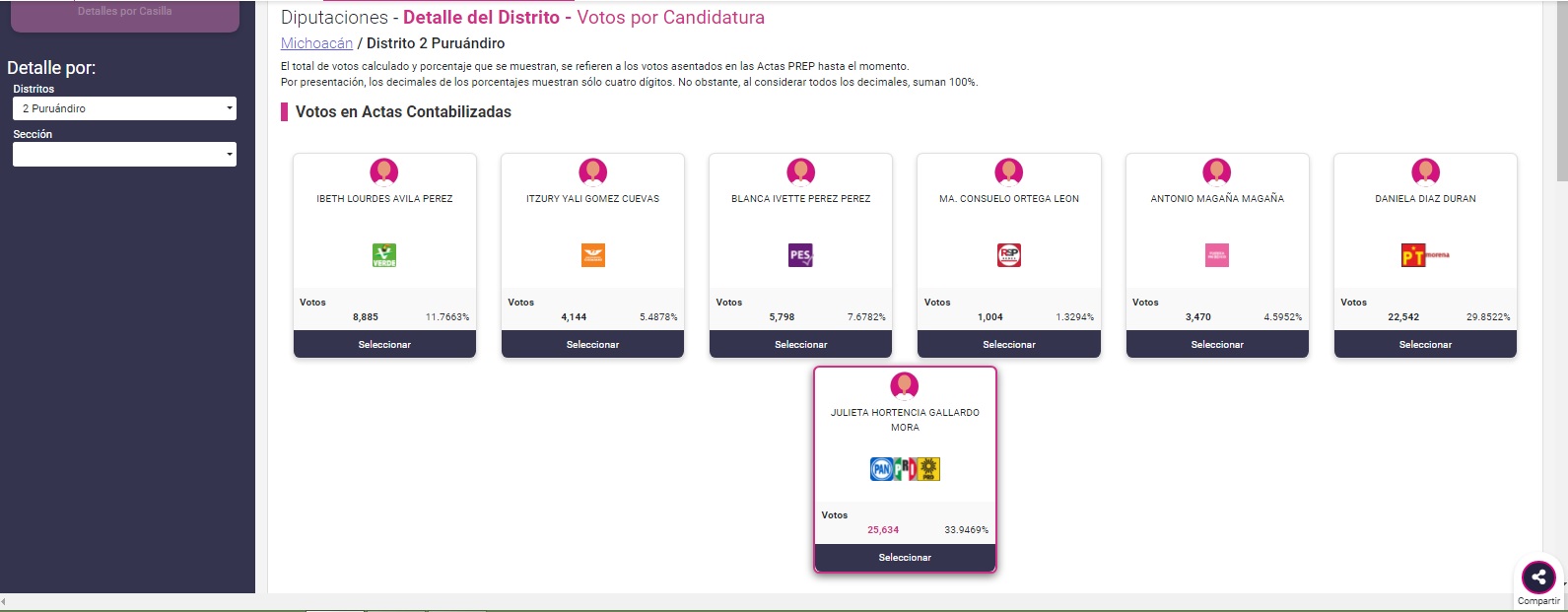Click Daniela Diaz Duran avatar icon
Image resolution: width=1568 pixels, height=612 pixels.
1425,172
